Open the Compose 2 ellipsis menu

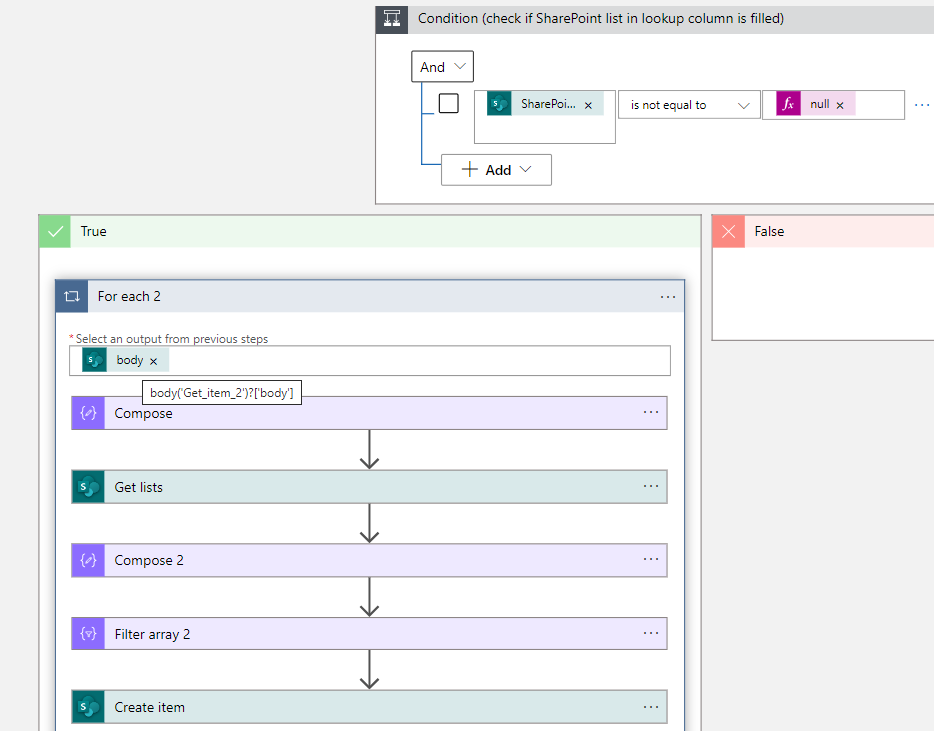[651, 559]
